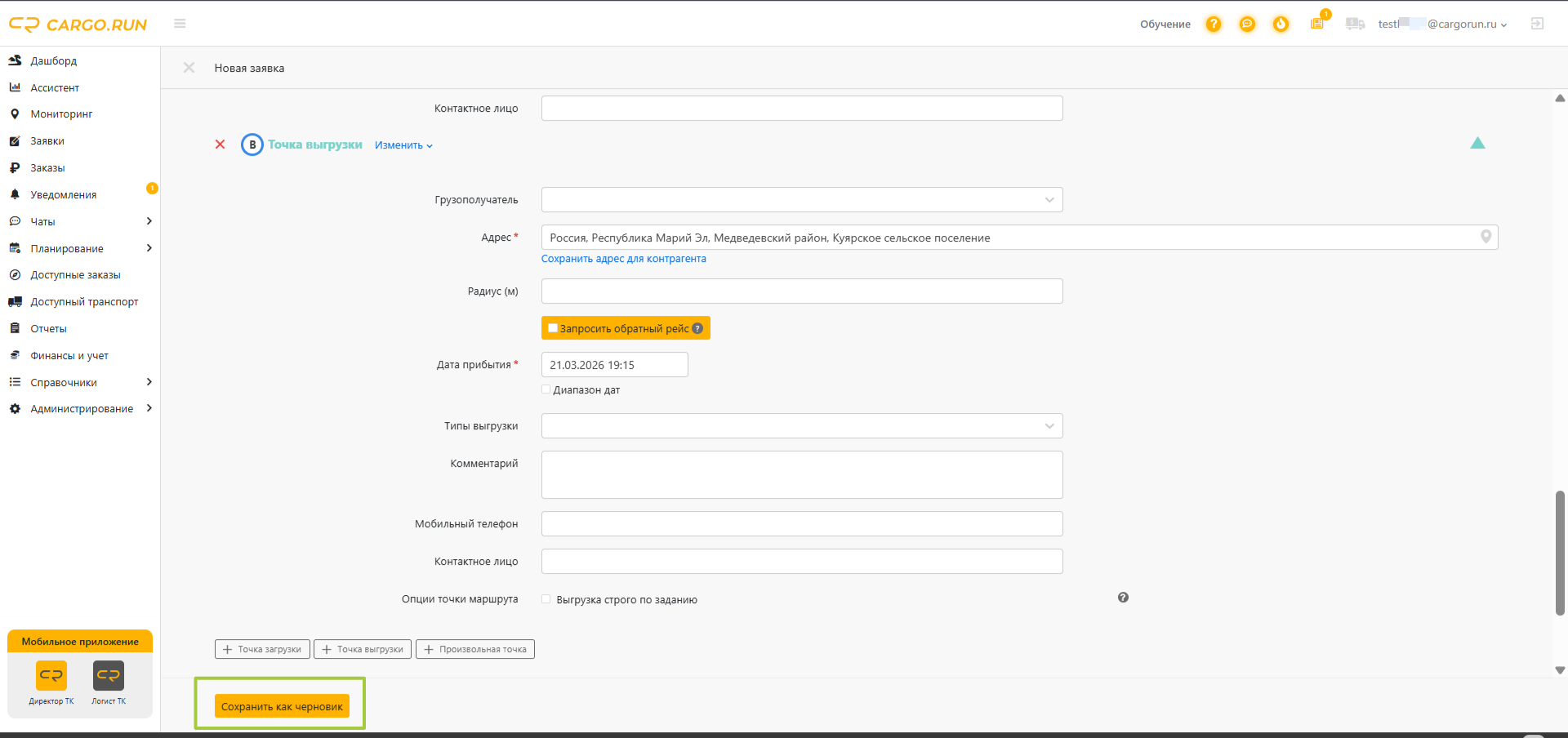Open the Изменить dropdown next to unloading point
Viewport: 1568px width, 738px height.
(x=403, y=145)
